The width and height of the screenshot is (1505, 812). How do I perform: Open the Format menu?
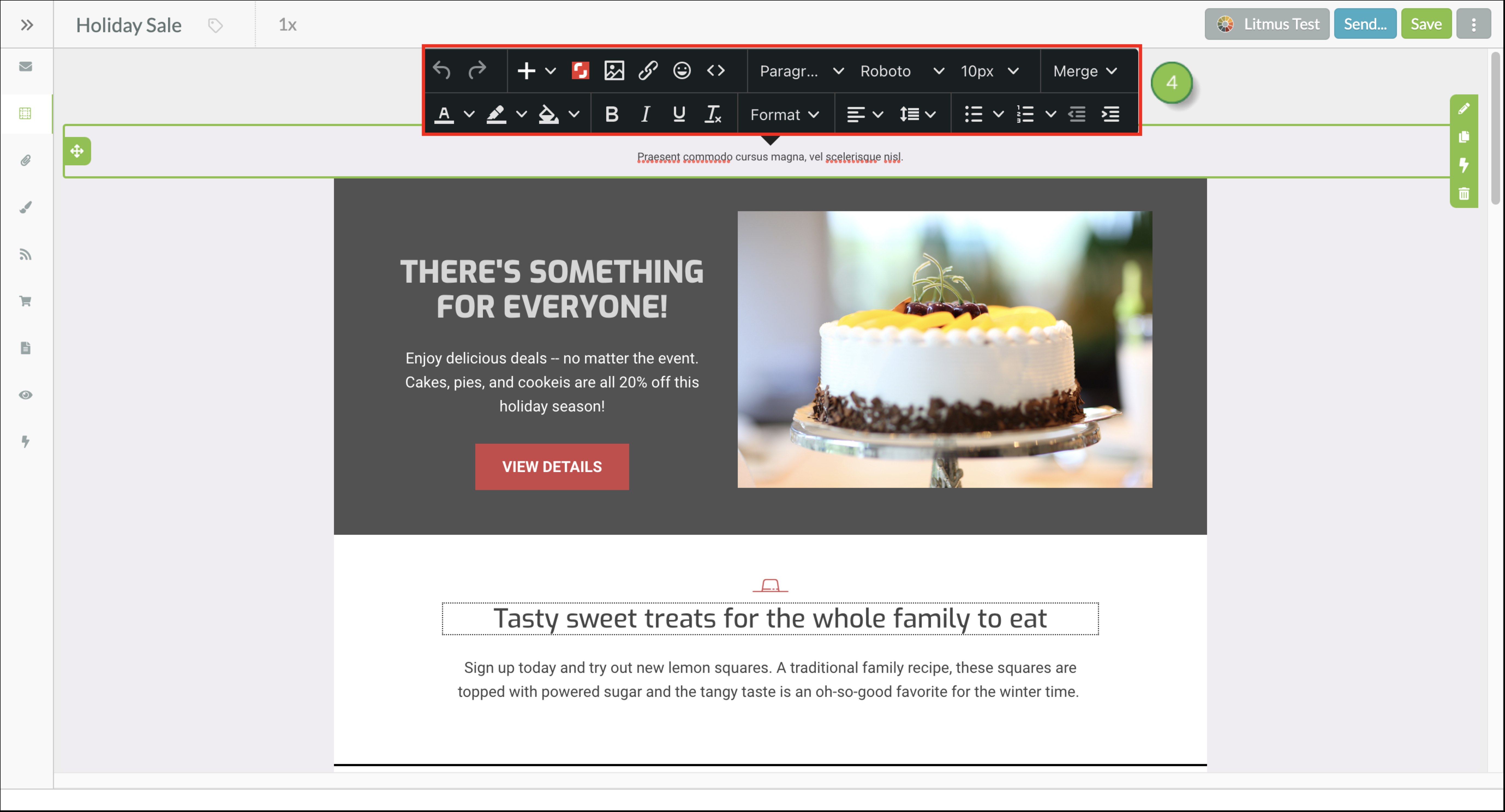[x=785, y=115]
